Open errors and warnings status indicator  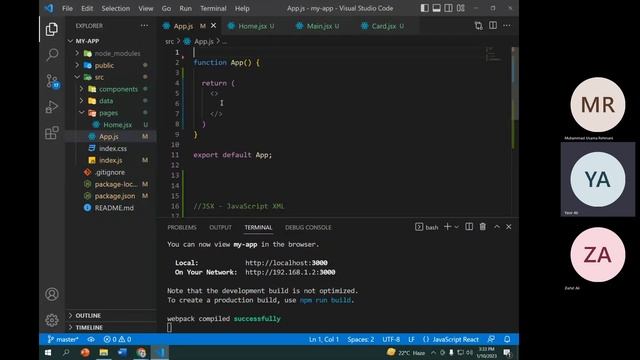coord(117,339)
